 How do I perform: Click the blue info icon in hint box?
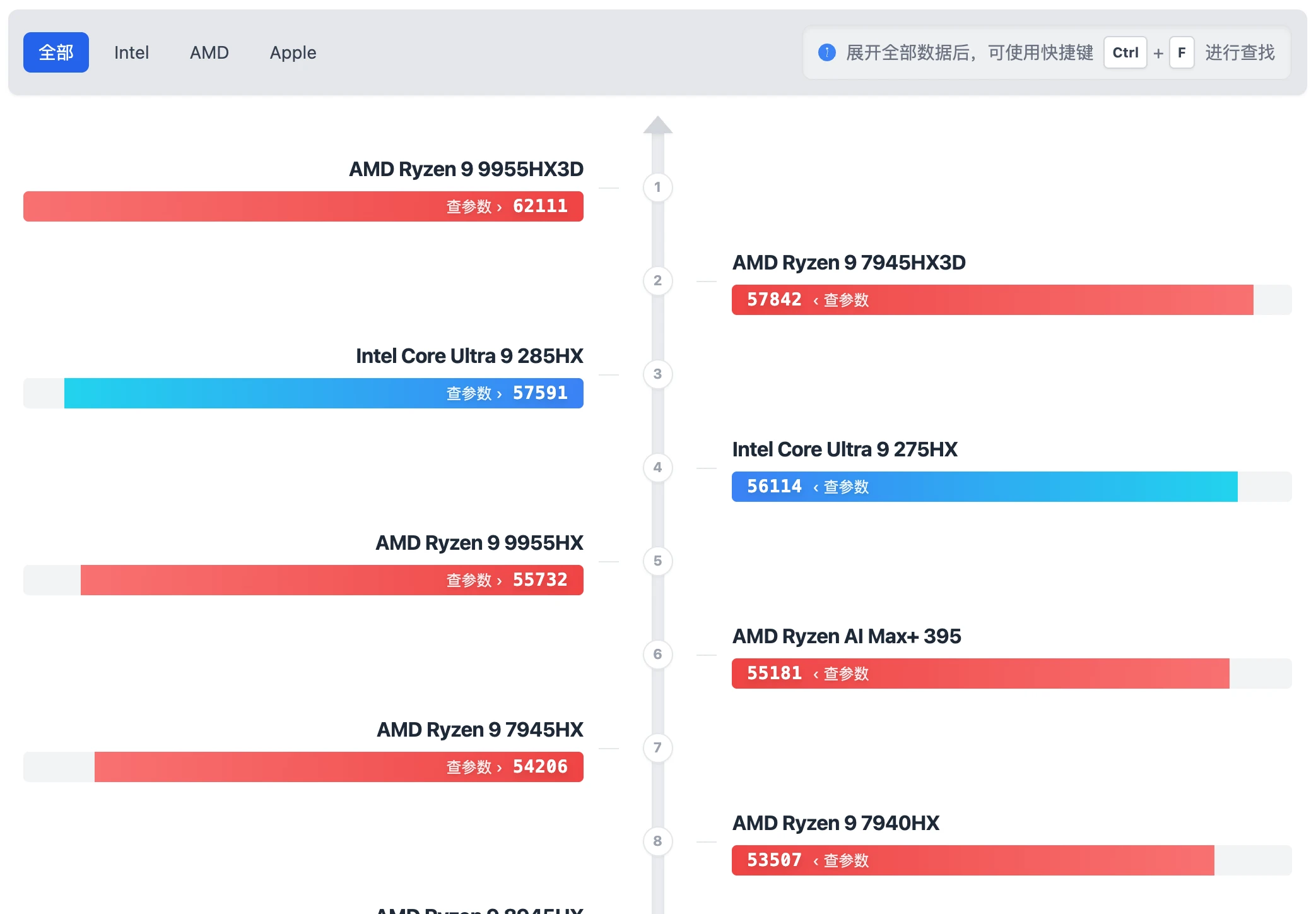pos(826,52)
